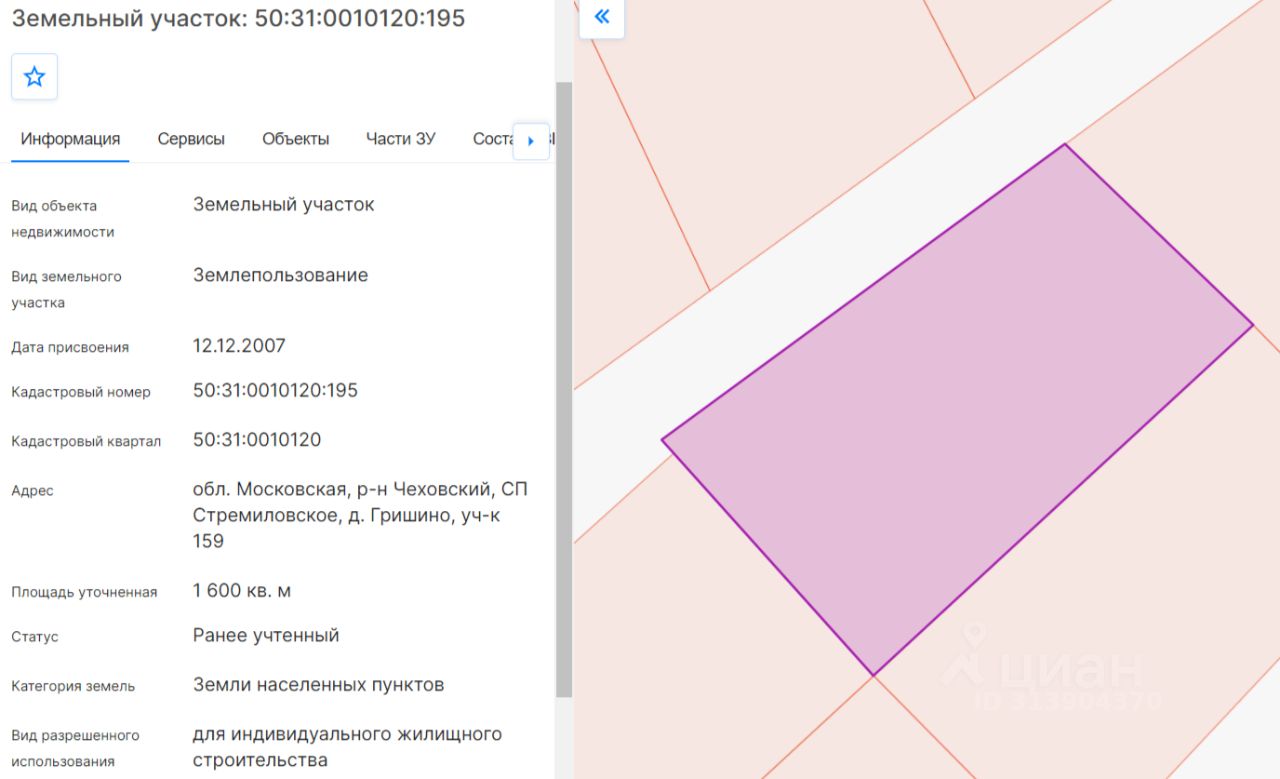This screenshot has height=779, width=1280.
Task: Click the value Земли населенных пунктов
Action: pos(318,685)
